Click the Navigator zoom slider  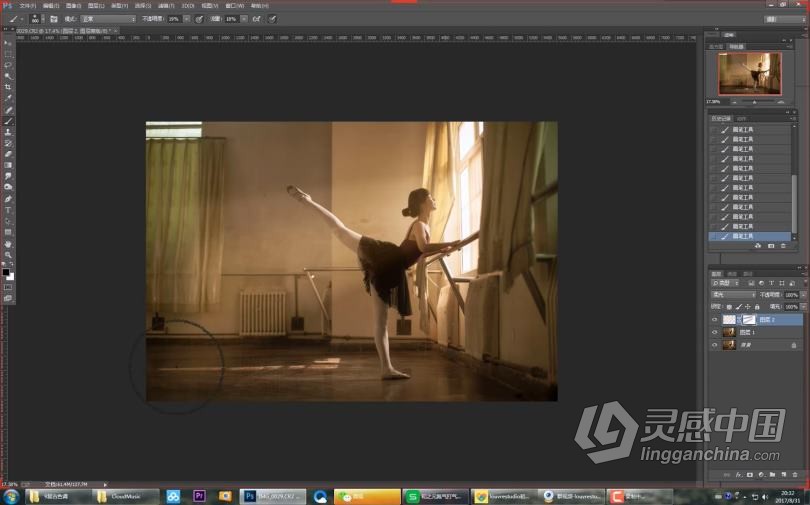(x=755, y=102)
